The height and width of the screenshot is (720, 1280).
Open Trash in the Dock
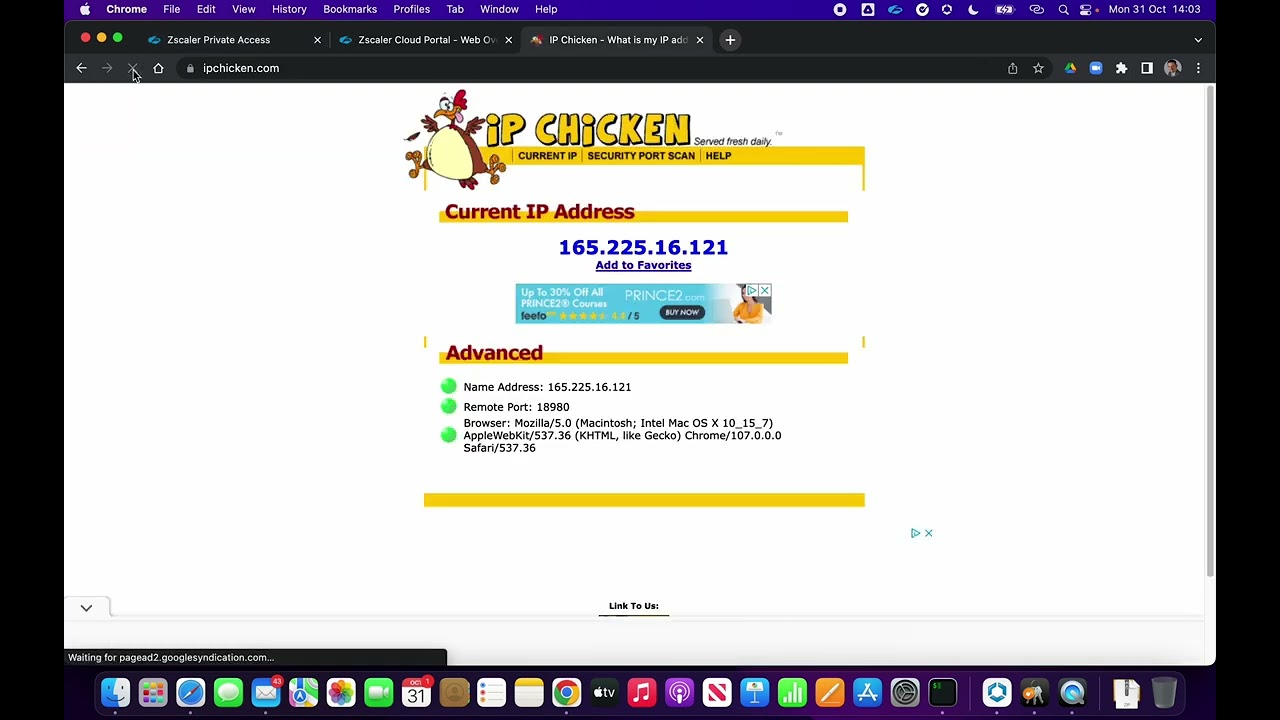click(1165, 692)
